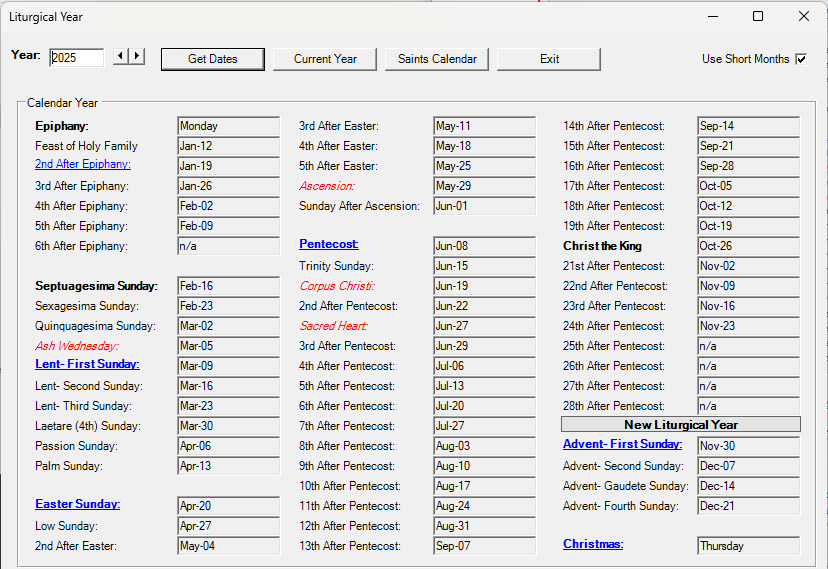The height and width of the screenshot is (569, 828).
Task: Click the Ascension label
Action: pos(327,186)
